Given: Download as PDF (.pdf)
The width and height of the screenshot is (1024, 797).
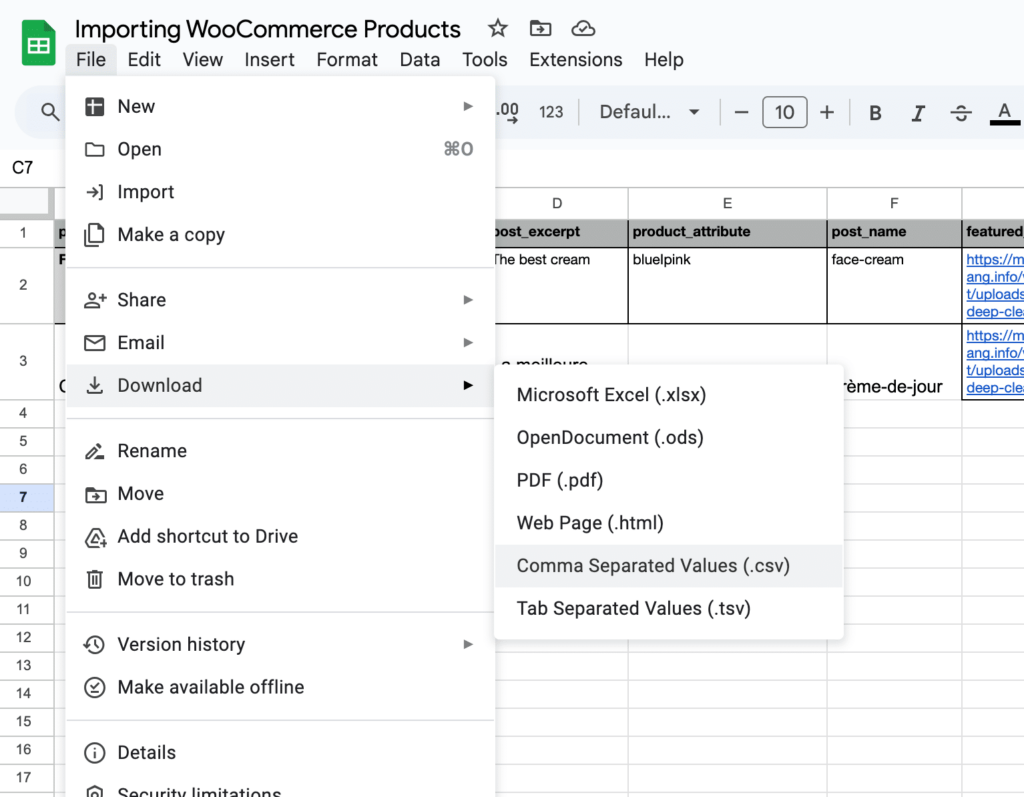Looking at the screenshot, I should [669, 480].
